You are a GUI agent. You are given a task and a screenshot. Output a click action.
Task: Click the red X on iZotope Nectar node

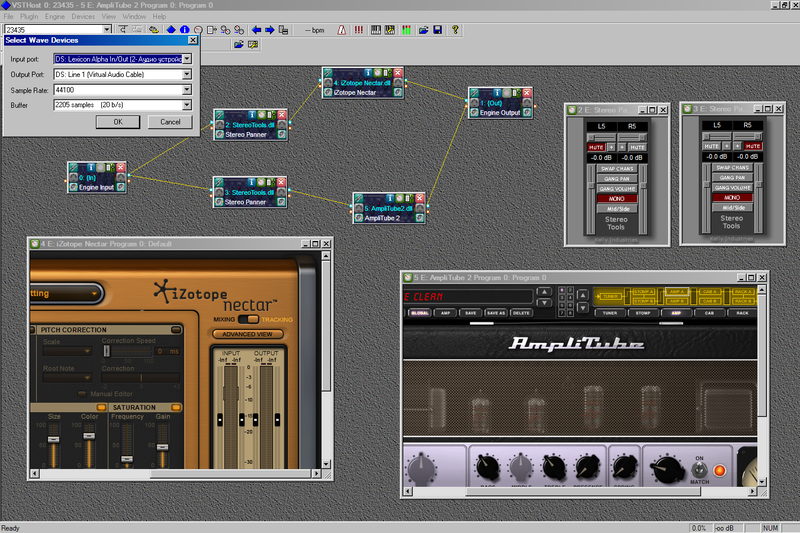pyautogui.click(x=397, y=73)
